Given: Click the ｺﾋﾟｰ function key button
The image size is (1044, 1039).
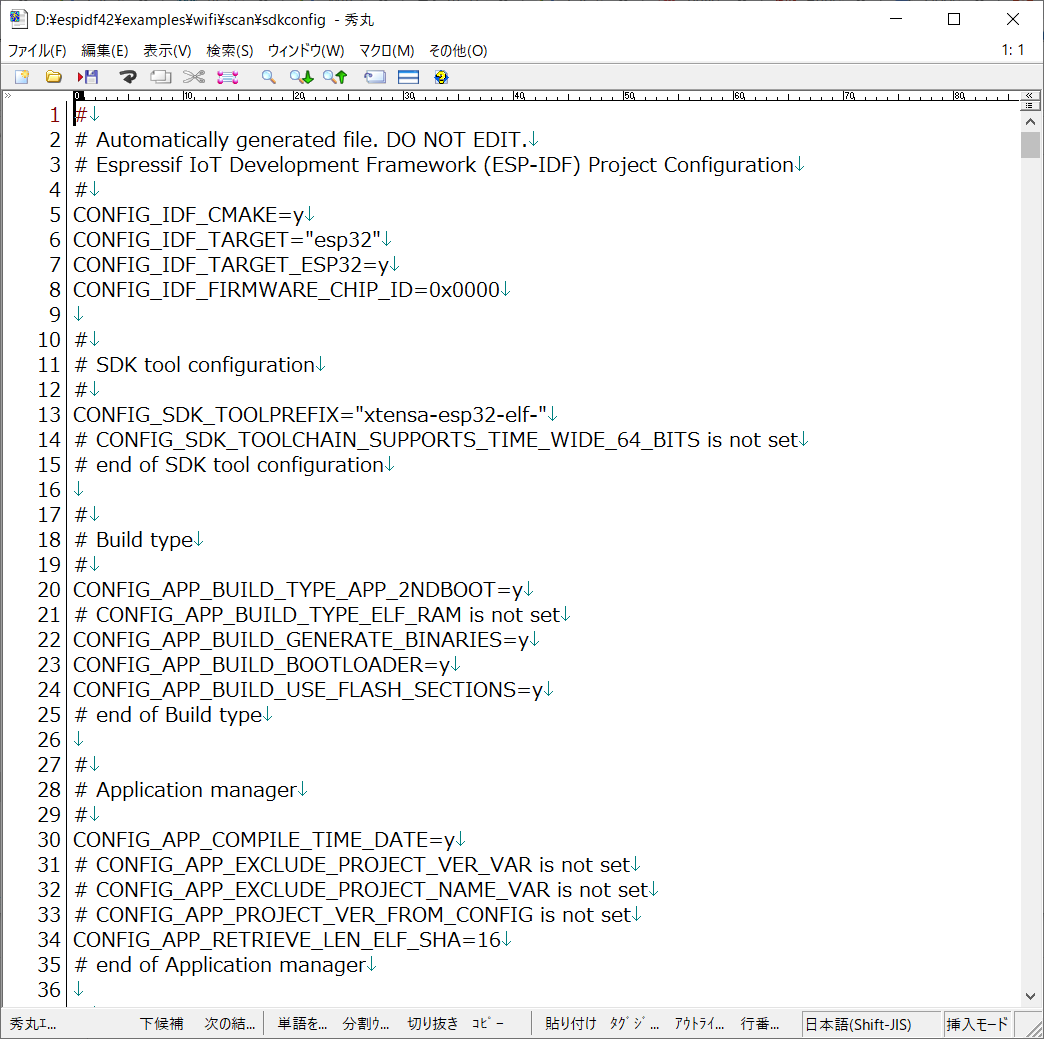Looking at the screenshot, I should (x=488, y=1024).
